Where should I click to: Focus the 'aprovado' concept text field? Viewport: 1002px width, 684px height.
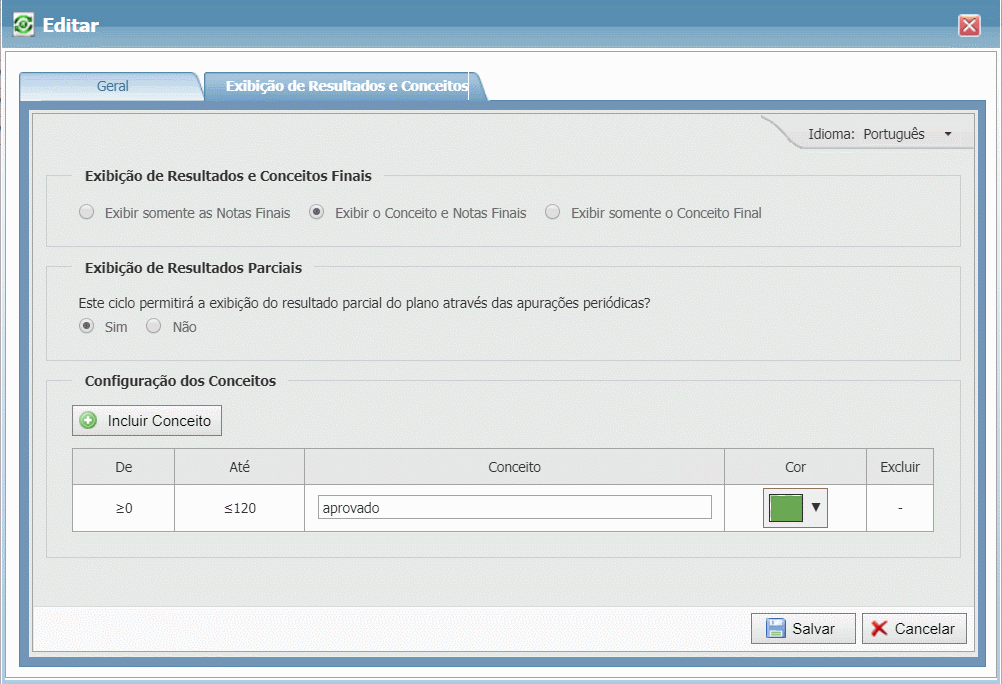[514, 508]
